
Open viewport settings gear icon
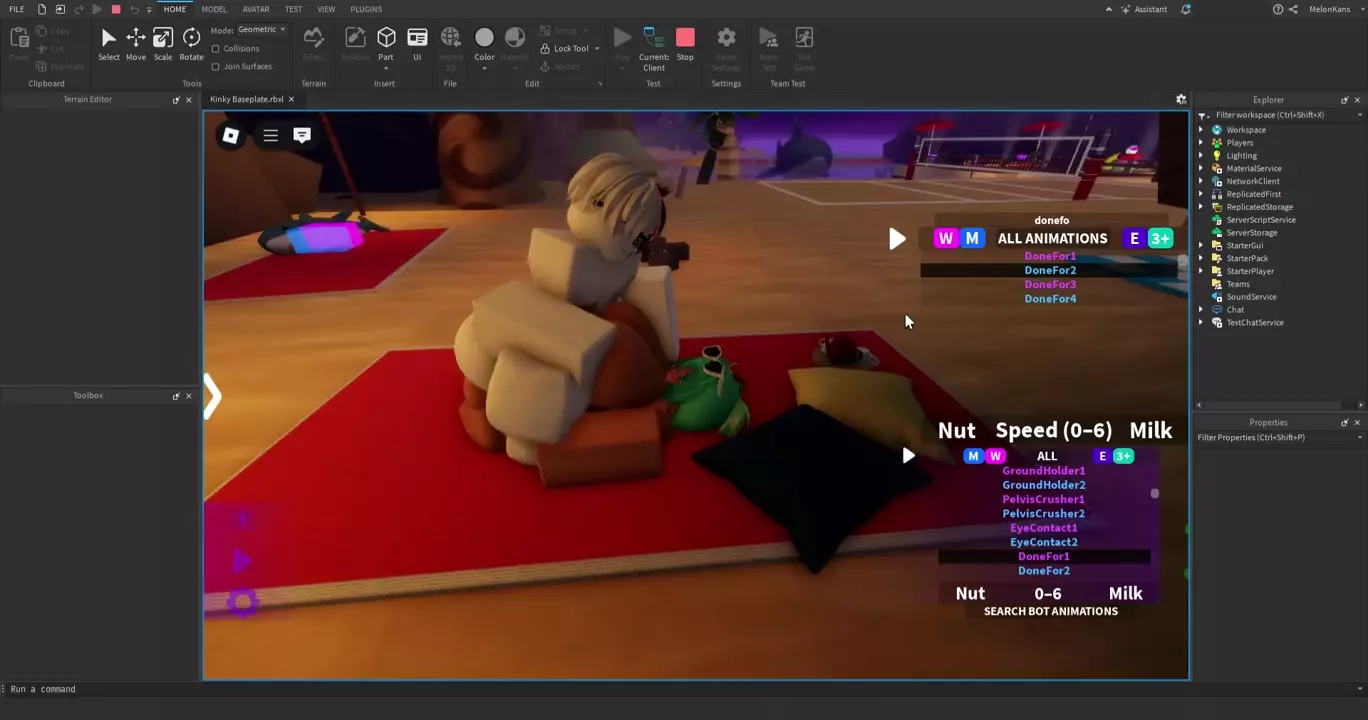click(1181, 99)
